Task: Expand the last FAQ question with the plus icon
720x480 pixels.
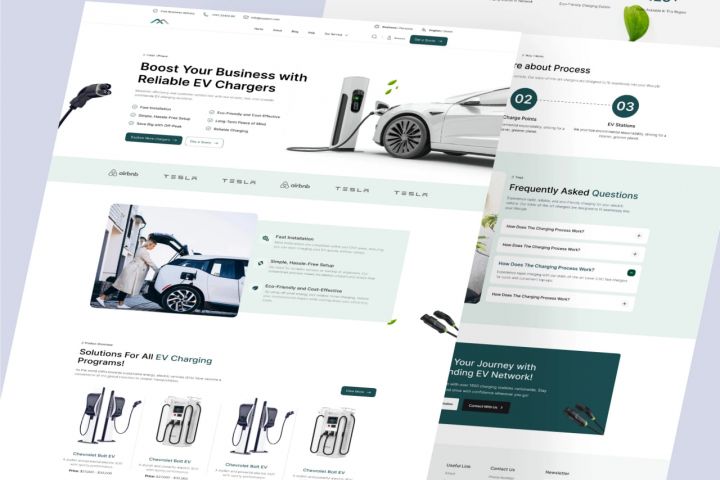Action: (624, 304)
